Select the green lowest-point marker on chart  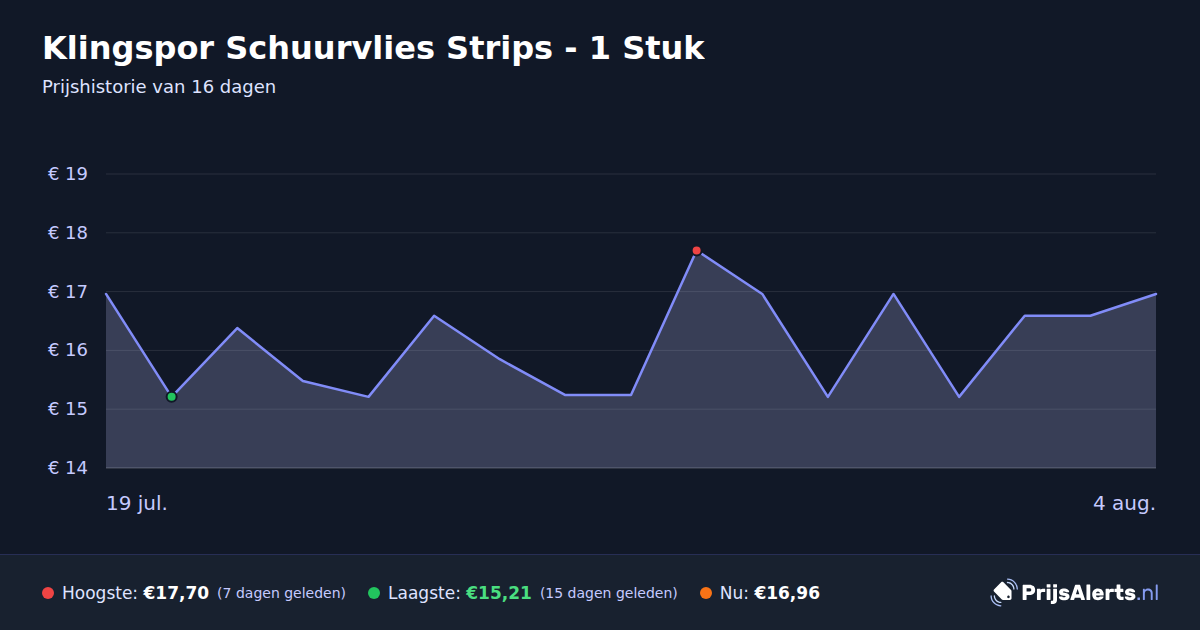tap(171, 397)
